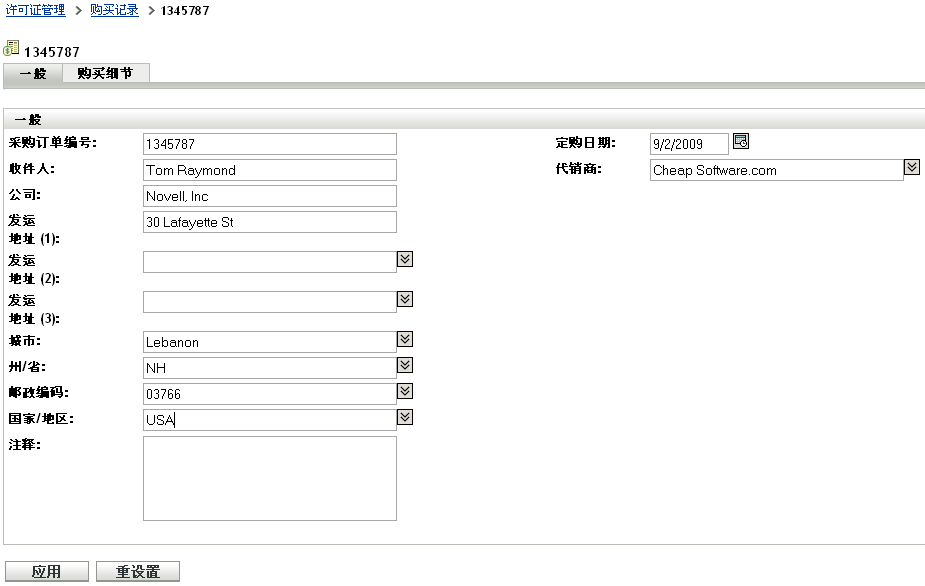This screenshot has width=925, height=586.
Task: Expand the reseller dropdown list
Action: 912,167
